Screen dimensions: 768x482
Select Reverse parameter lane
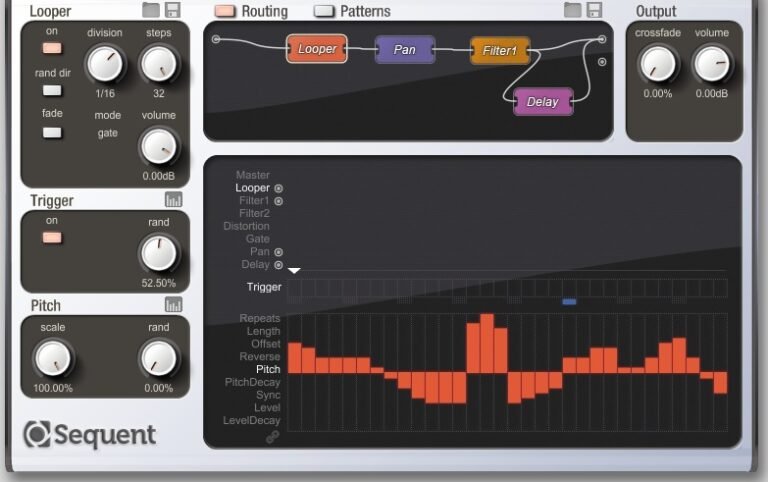tap(260, 357)
